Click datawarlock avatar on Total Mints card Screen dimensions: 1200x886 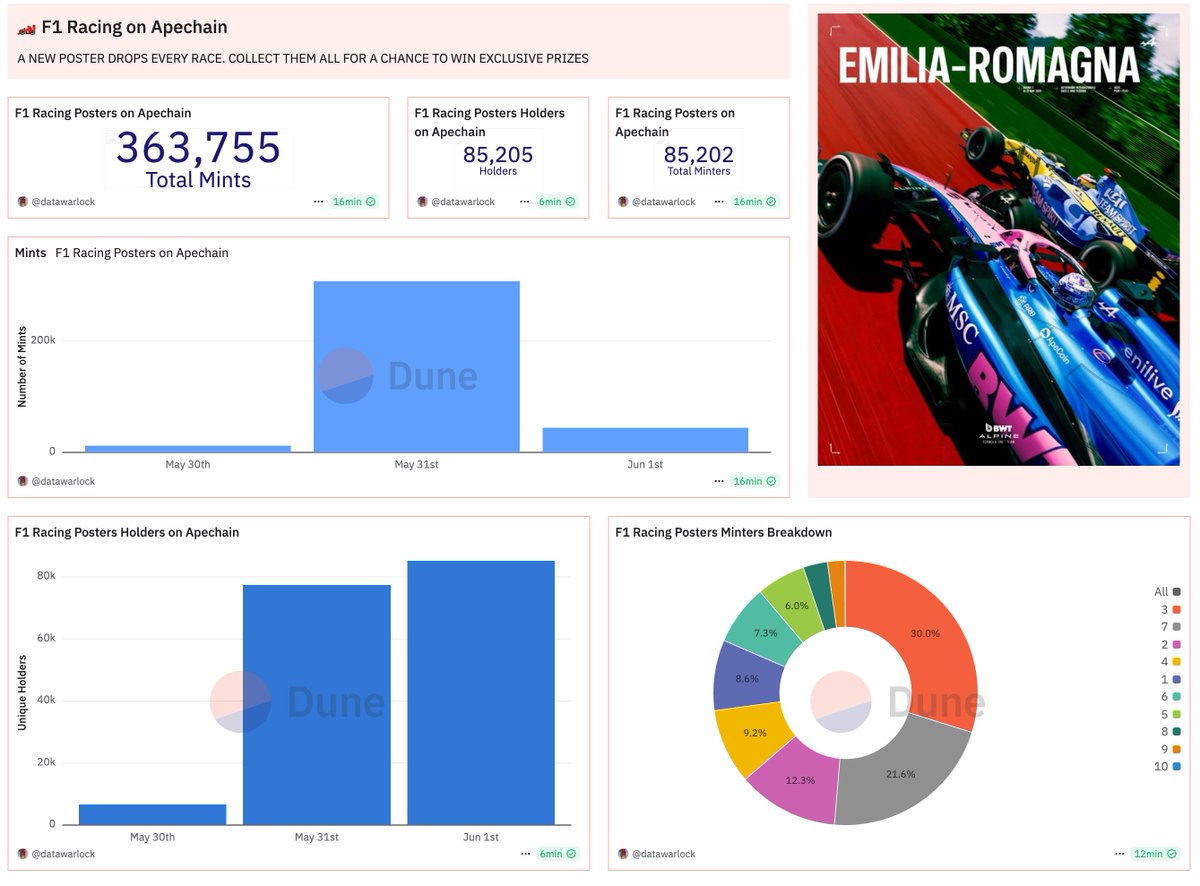coord(23,202)
